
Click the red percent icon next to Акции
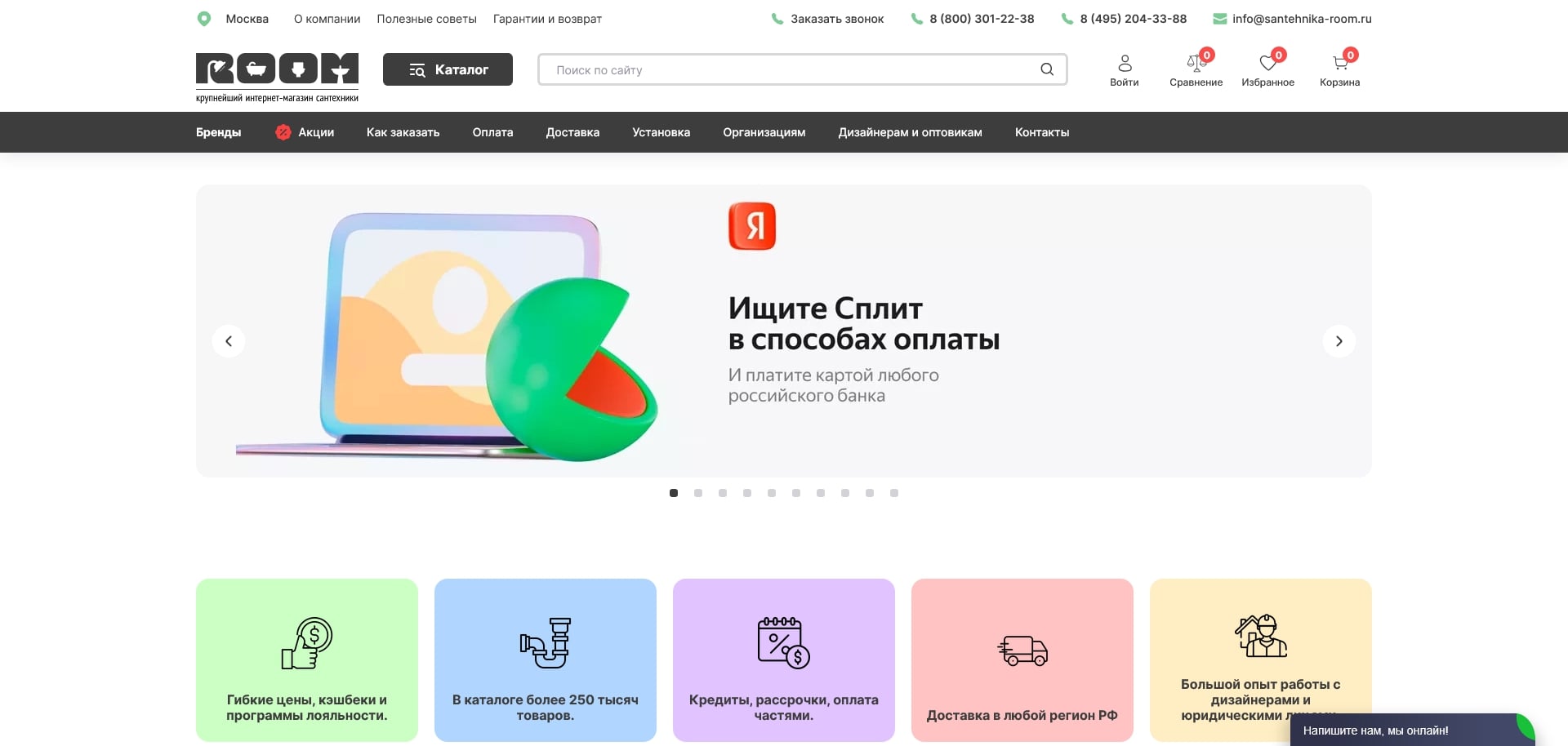pyautogui.click(x=283, y=131)
